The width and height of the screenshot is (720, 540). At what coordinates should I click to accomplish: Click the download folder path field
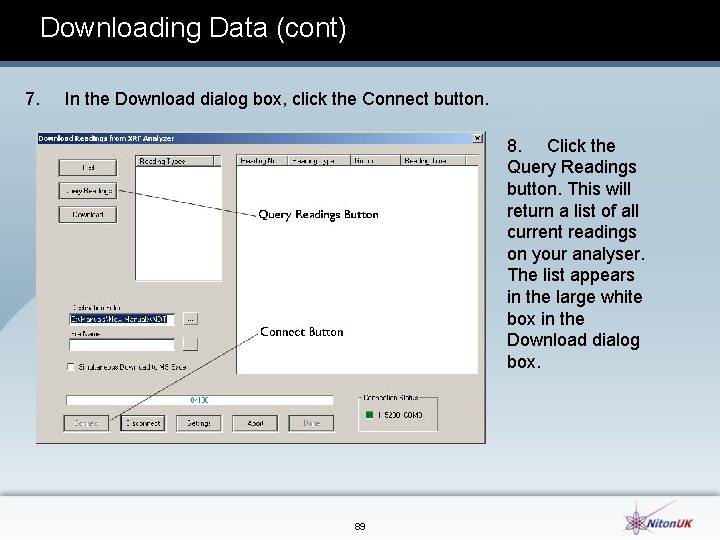122,319
